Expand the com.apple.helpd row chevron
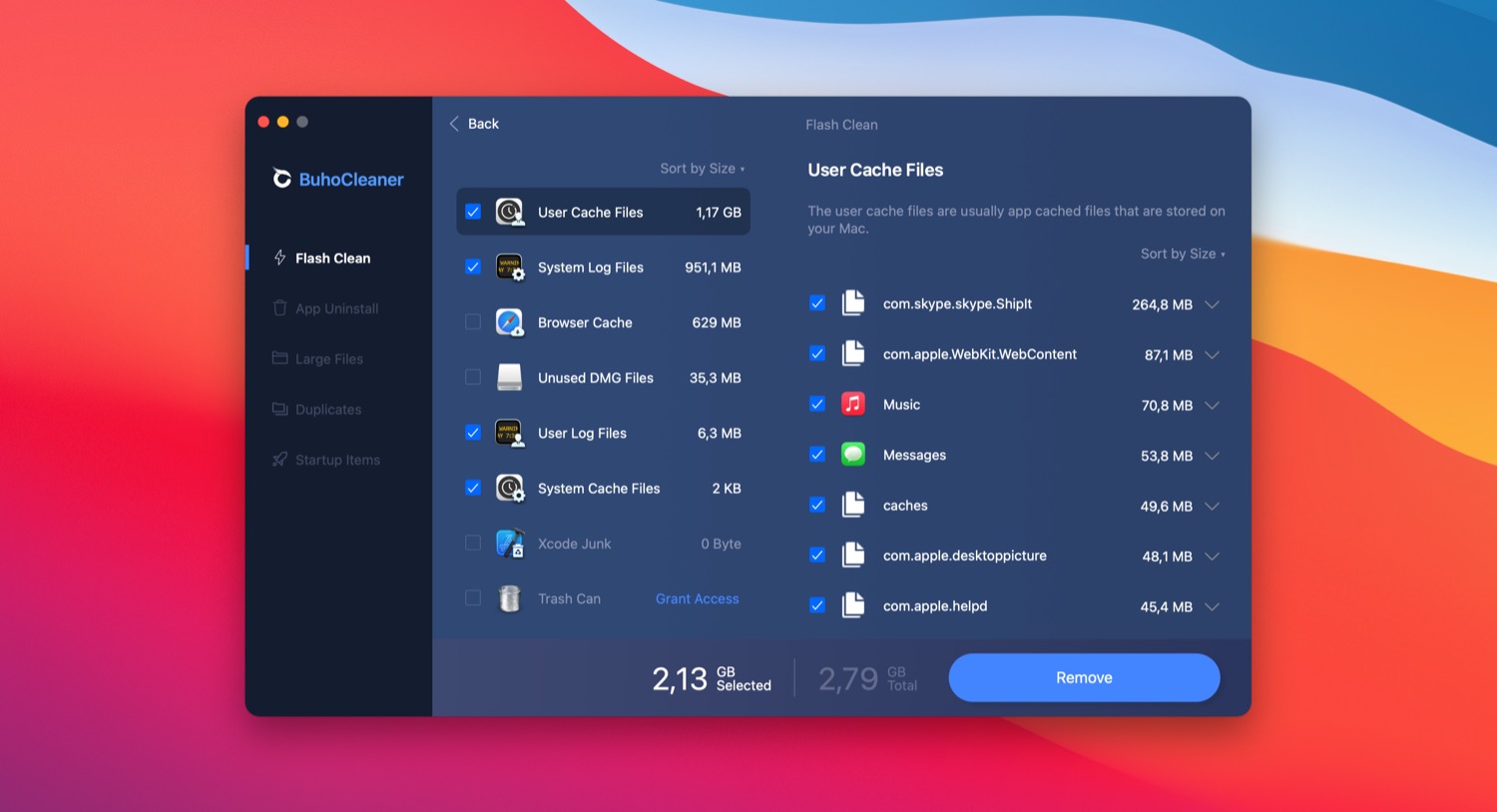 point(1213,607)
